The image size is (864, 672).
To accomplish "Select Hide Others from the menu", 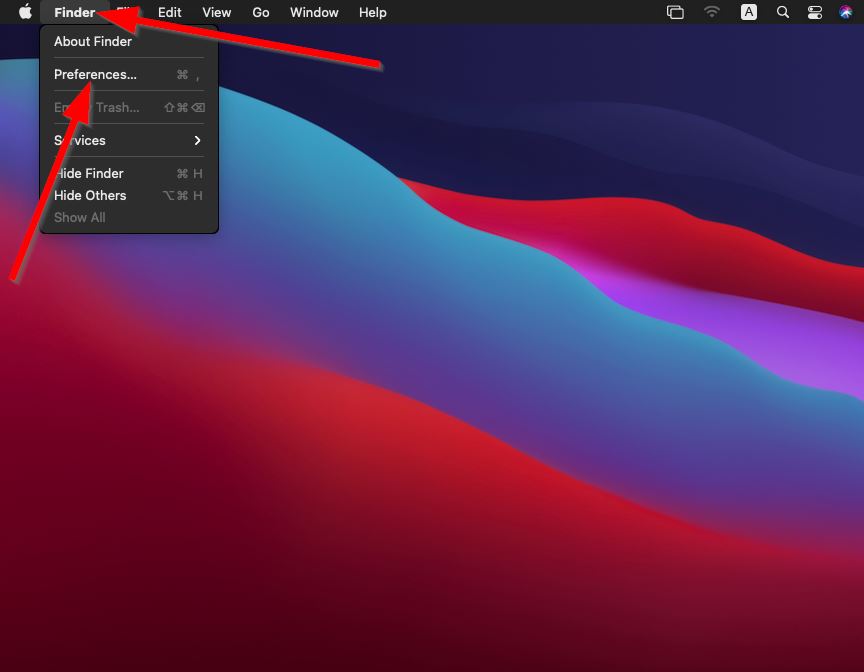I will point(90,195).
